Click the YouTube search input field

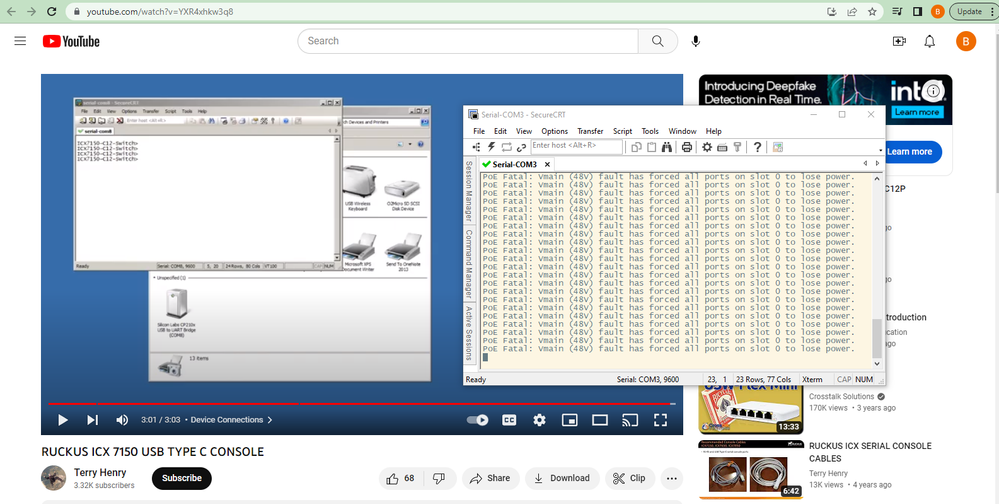468,41
